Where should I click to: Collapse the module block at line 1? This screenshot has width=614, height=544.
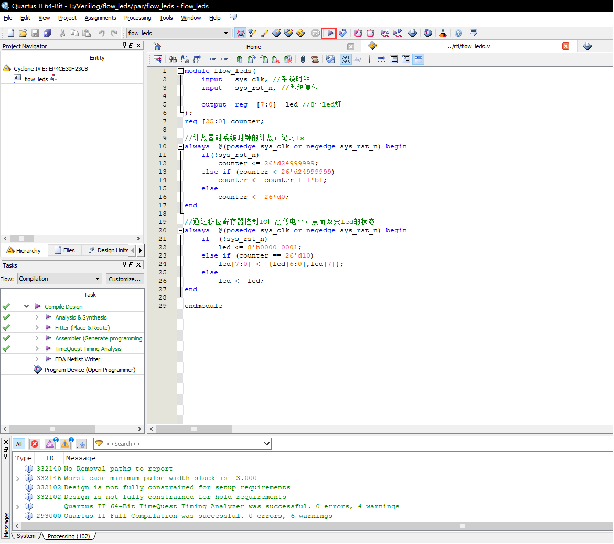click(181, 71)
